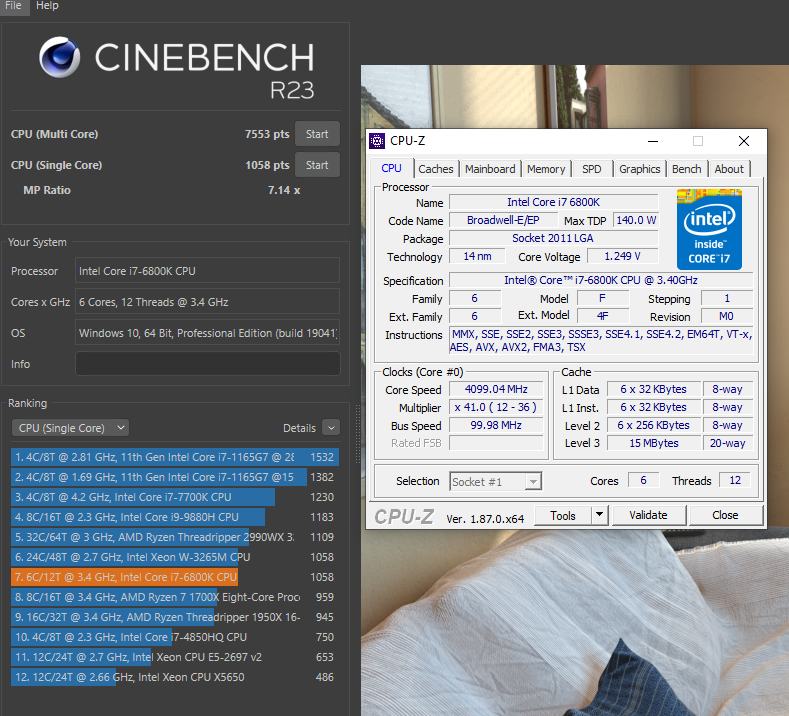The width and height of the screenshot is (789, 716).
Task: Click the Code Name Broadwell-E/EP value
Action: click(x=503, y=220)
